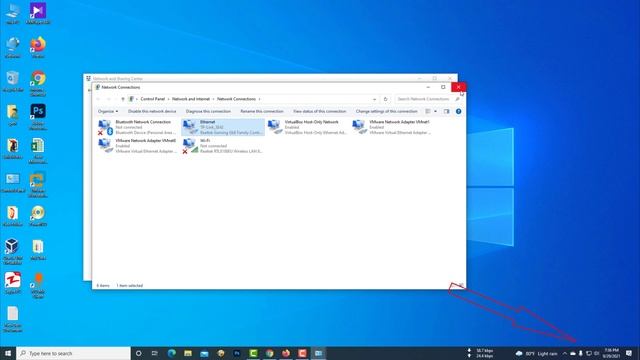Click the refresh button beside address bar
Image resolution: width=640 pixels, height=360 pixels.
click(385, 99)
